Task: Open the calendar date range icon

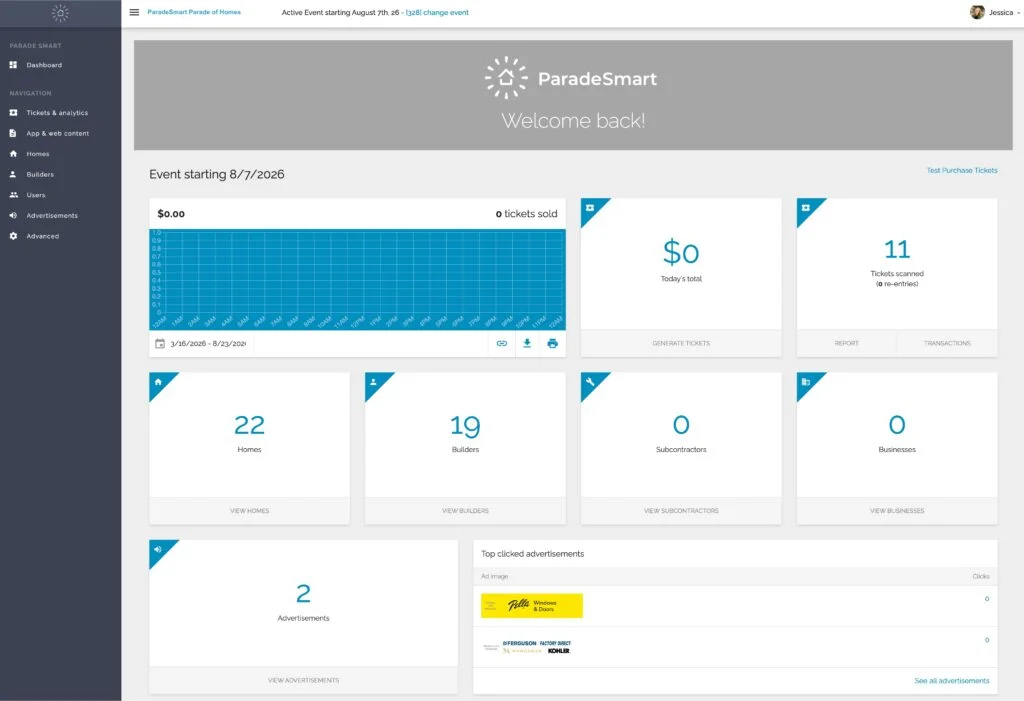Action: [160, 343]
